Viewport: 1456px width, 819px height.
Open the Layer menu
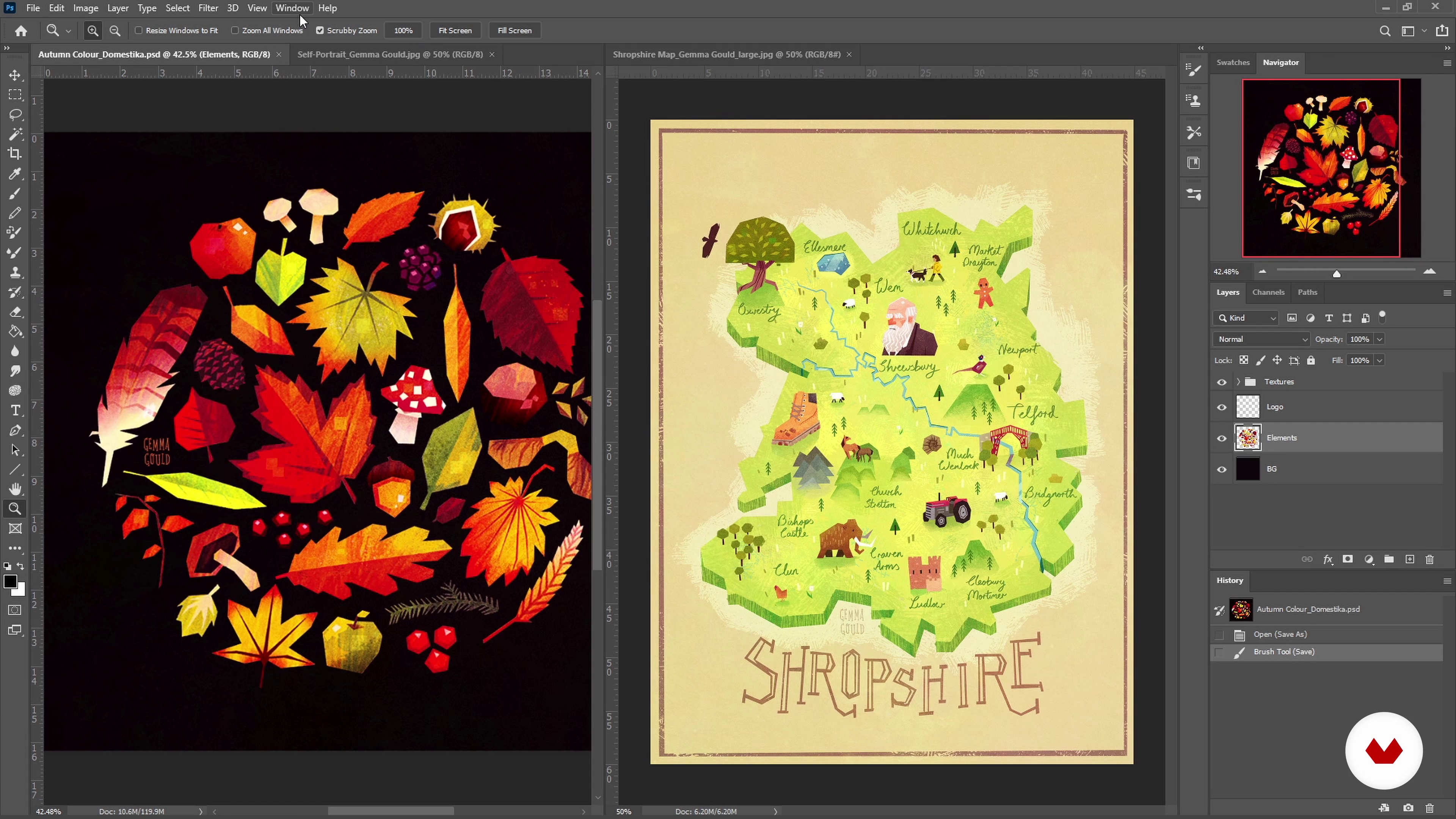coord(118,8)
